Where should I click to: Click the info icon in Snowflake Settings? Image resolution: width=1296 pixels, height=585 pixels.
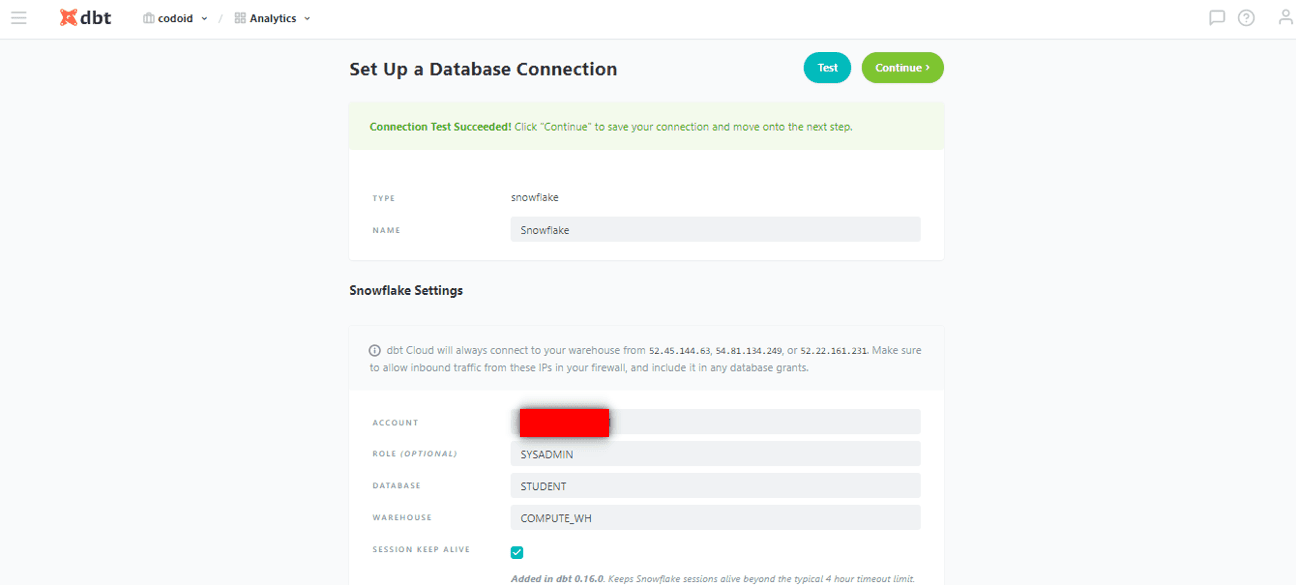coord(375,351)
